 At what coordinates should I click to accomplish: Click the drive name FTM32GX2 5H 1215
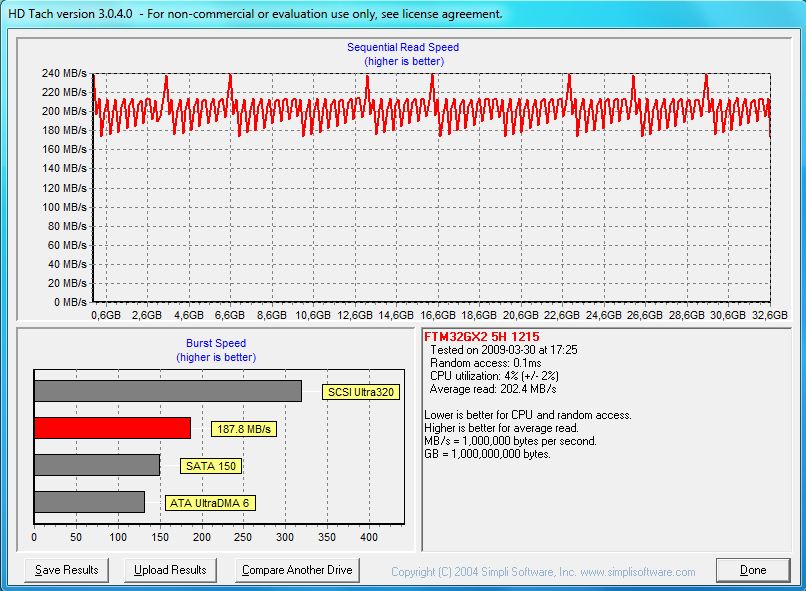coord(482,337)
